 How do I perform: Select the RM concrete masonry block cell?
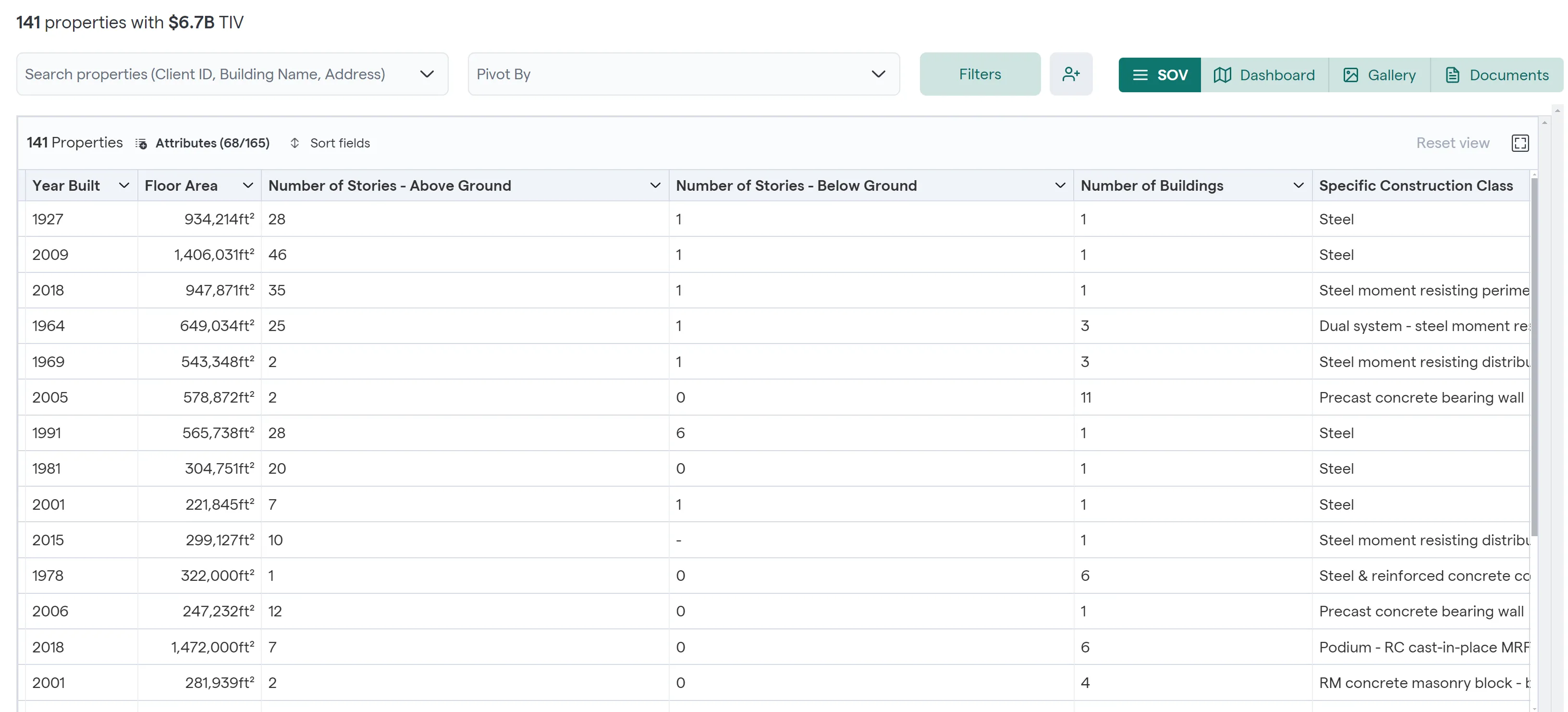pyautogui.click(x=1421, y=683)
